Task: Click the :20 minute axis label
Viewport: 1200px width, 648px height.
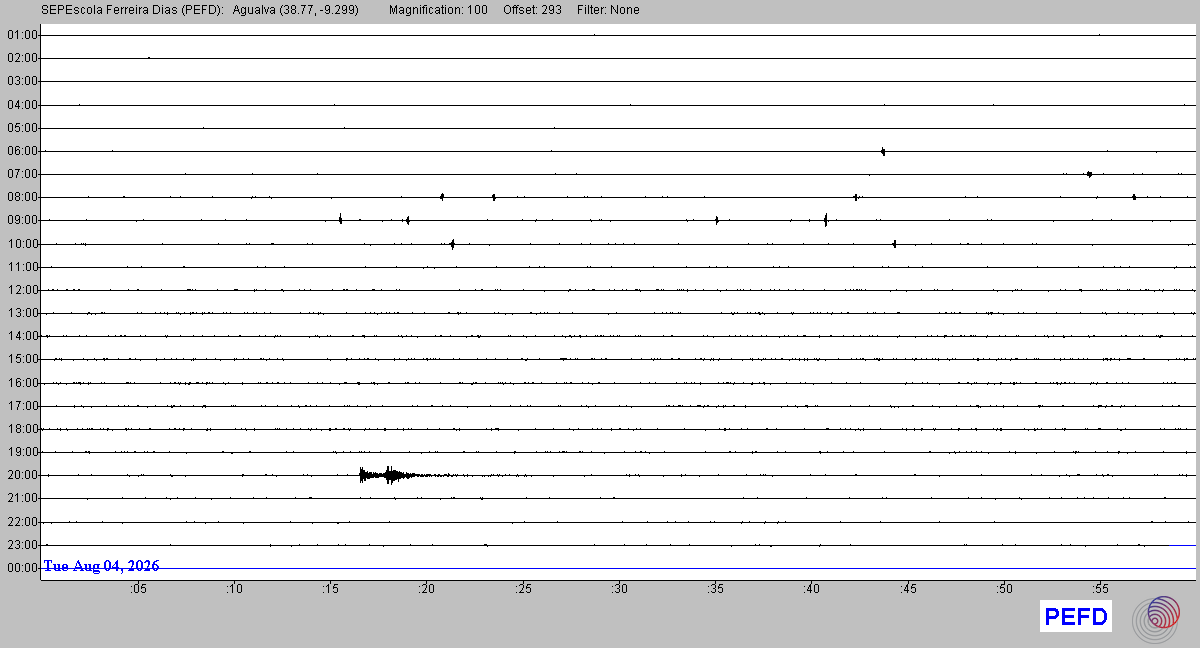Action: (x=427, y=589)
